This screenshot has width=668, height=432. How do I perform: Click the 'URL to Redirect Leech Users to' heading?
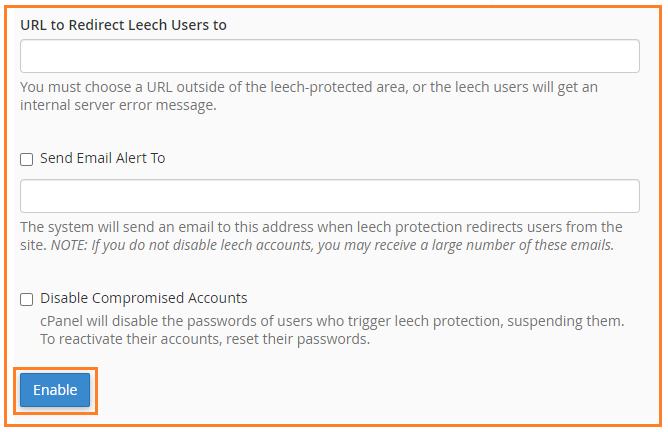coord(124,25)
